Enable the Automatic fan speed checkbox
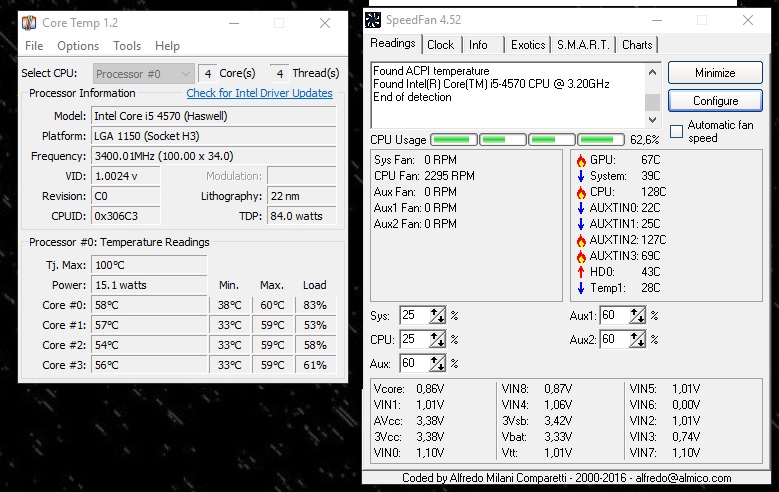779x492 pixels. pos(676,132)
